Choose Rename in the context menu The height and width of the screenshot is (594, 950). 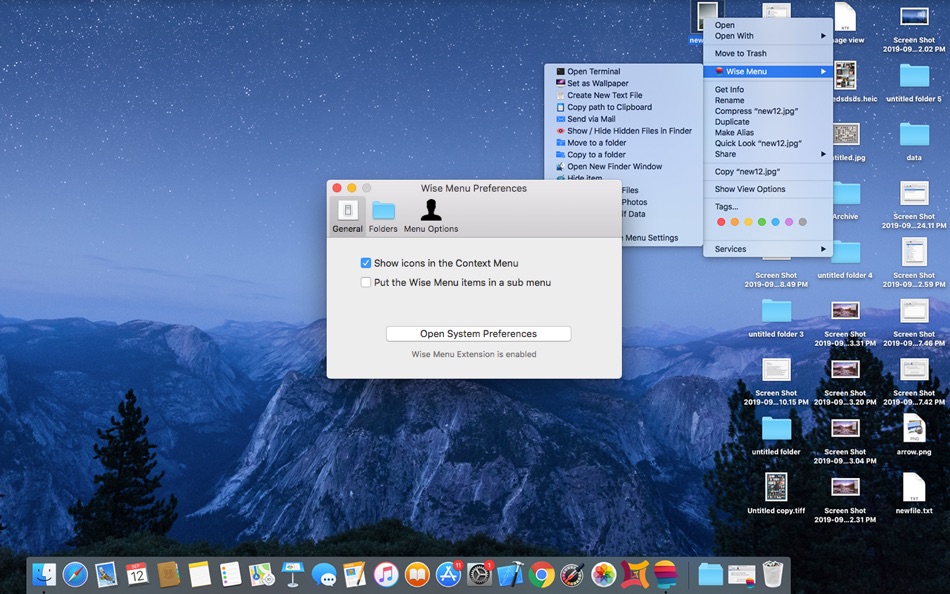tap(768, 100)
